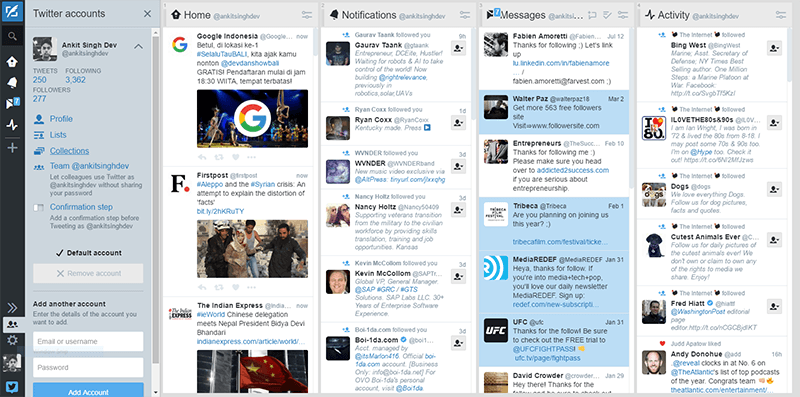View the 277 followers count

point(40,98)
